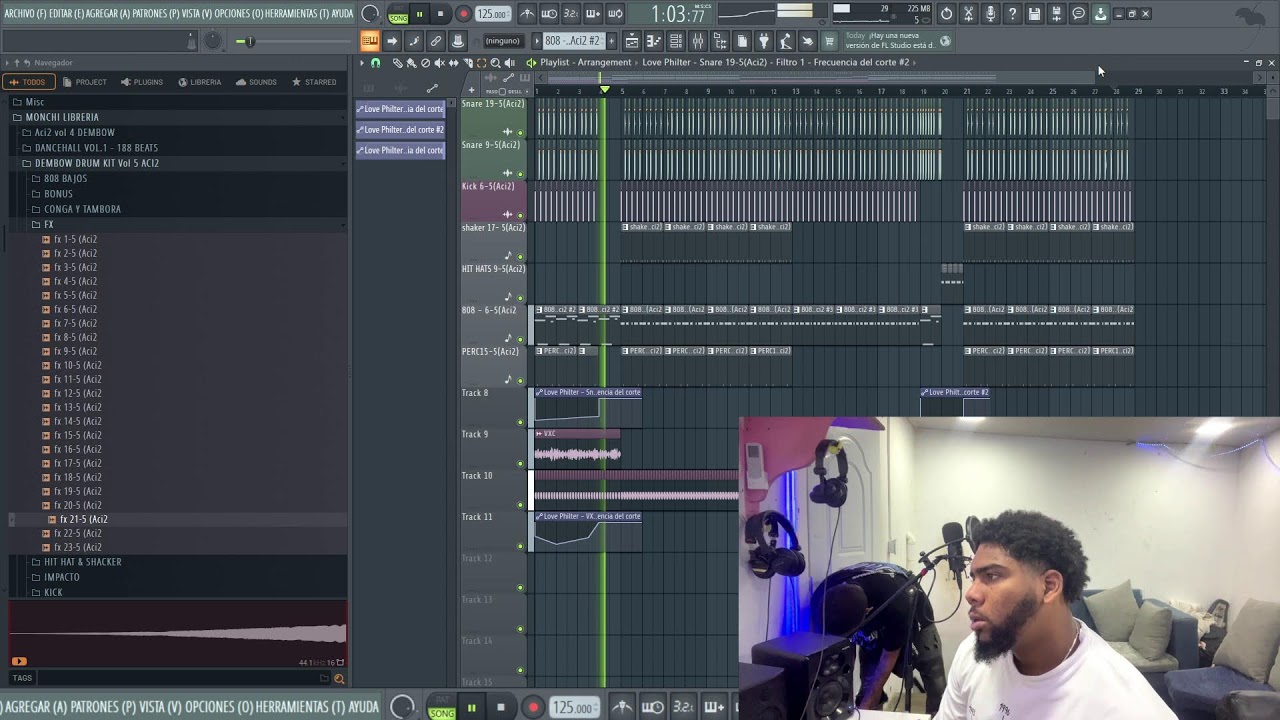
Task: Select the Delete tool in the playlist toolbar
Action: [425, 63]
